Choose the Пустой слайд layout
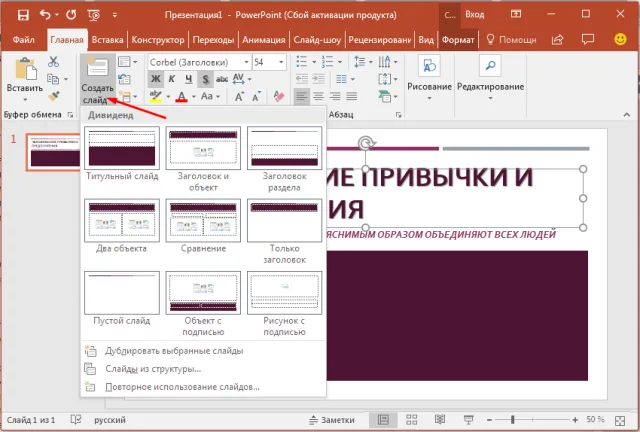Viewport: 640px width, 432px height. pos(122,298)
